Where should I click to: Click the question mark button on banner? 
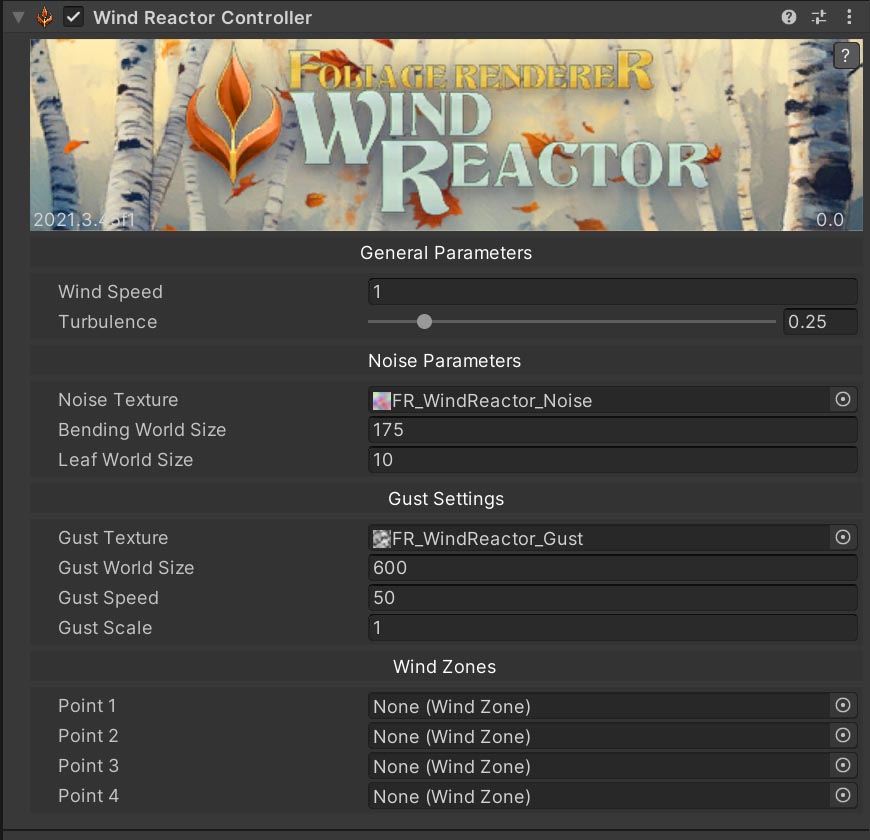click(845, 56)
